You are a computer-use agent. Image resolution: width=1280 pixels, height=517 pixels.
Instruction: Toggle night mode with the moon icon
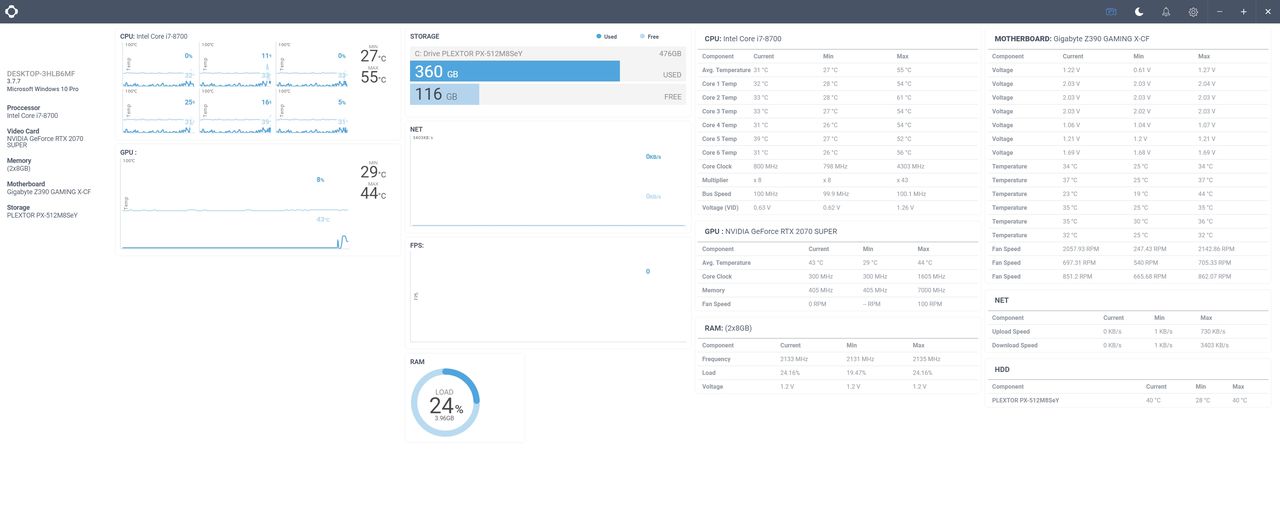coord(1139,11)
